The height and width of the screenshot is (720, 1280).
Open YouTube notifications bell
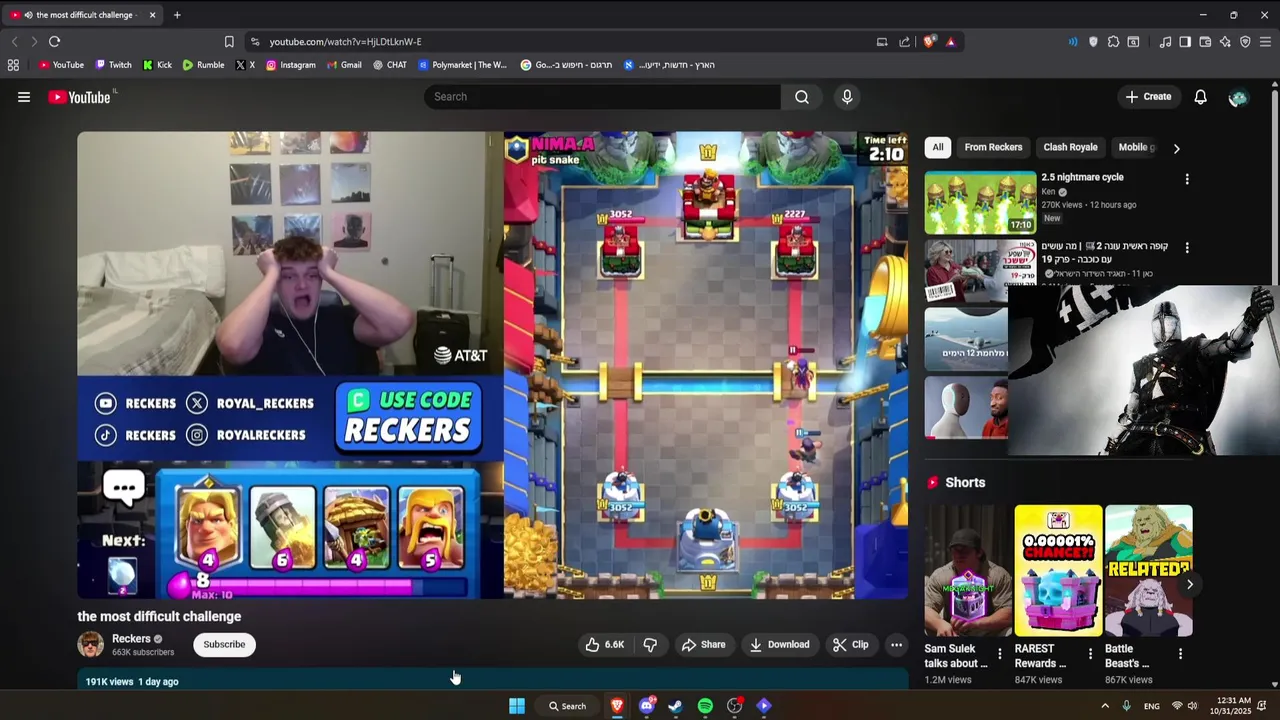[x=1200, y=97]
